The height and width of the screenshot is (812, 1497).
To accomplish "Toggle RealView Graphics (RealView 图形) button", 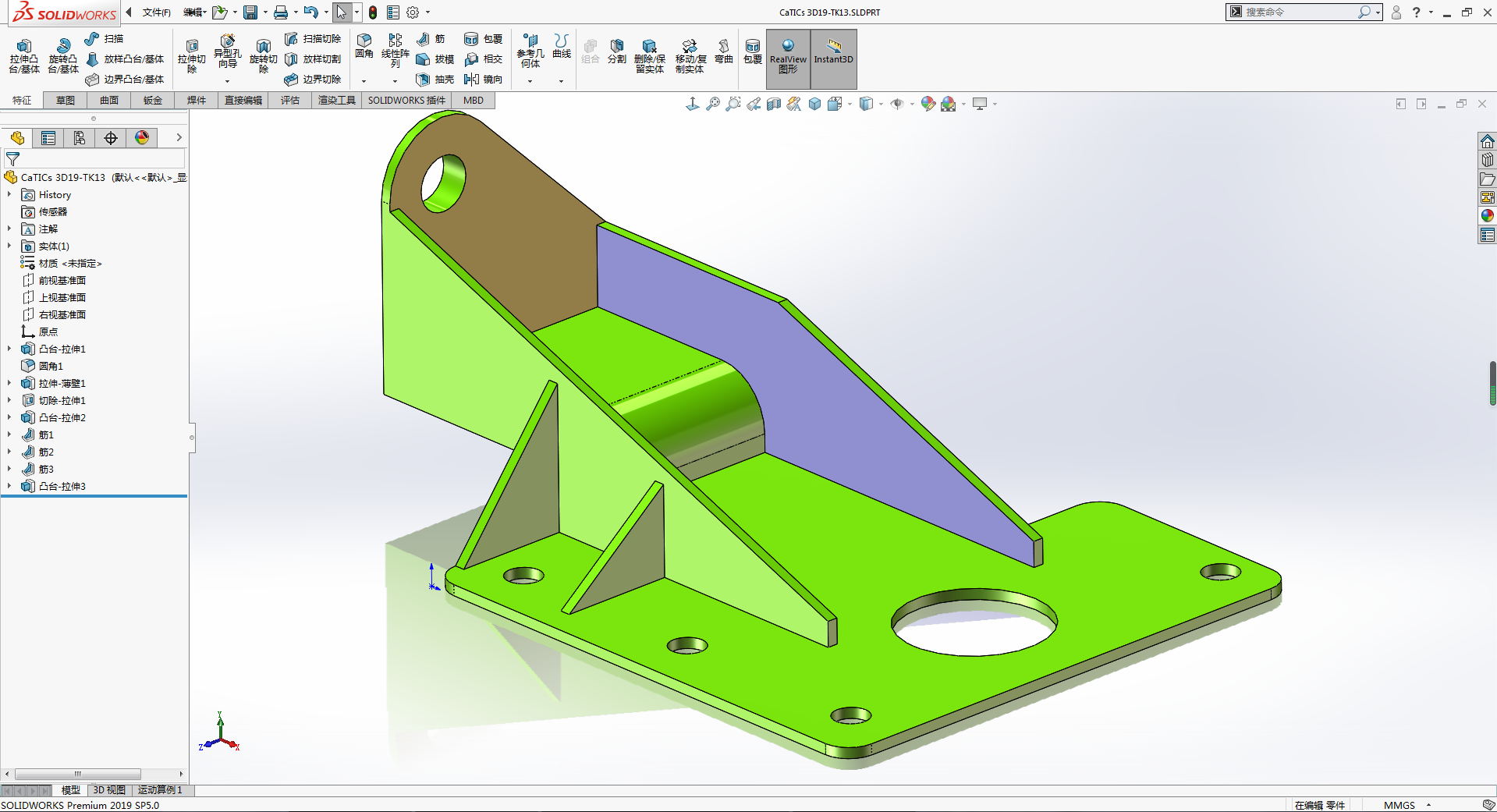I will pos(788,59).
